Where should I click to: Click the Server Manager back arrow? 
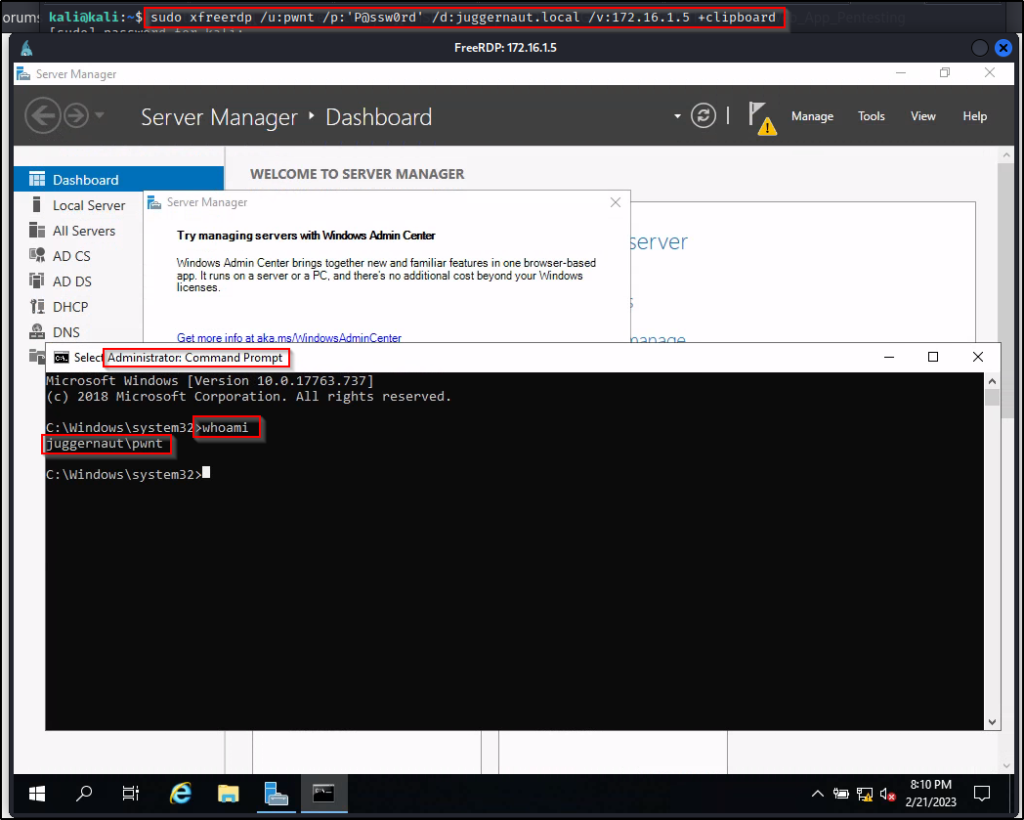point(42,116)
